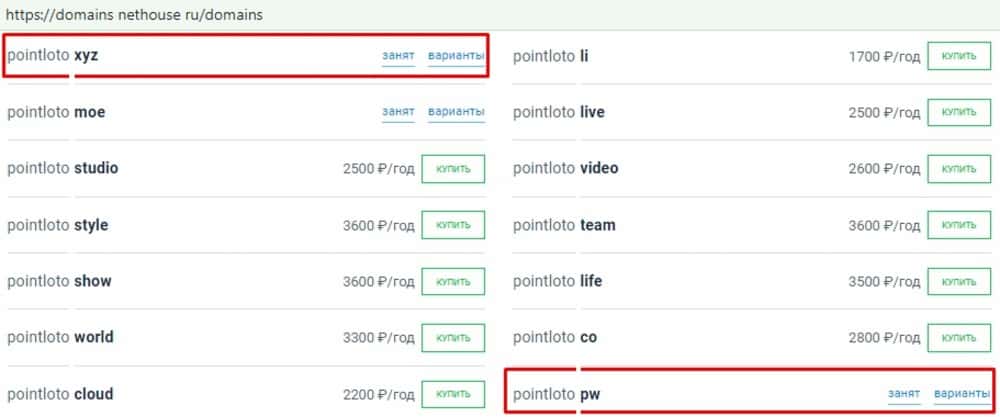Open варианты link for pointloto pw

pyautogui.click(x=962, y=394)
